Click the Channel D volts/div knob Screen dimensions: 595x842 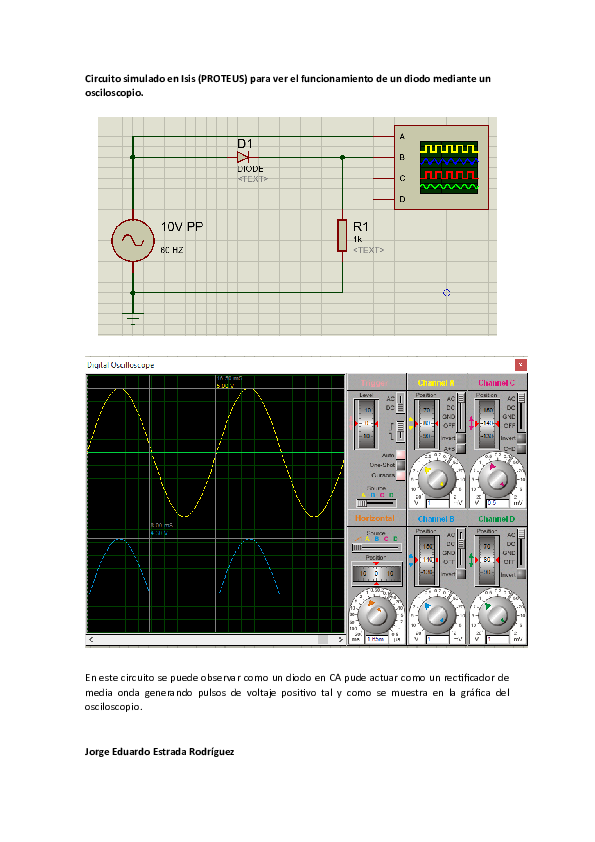point(497,615)
